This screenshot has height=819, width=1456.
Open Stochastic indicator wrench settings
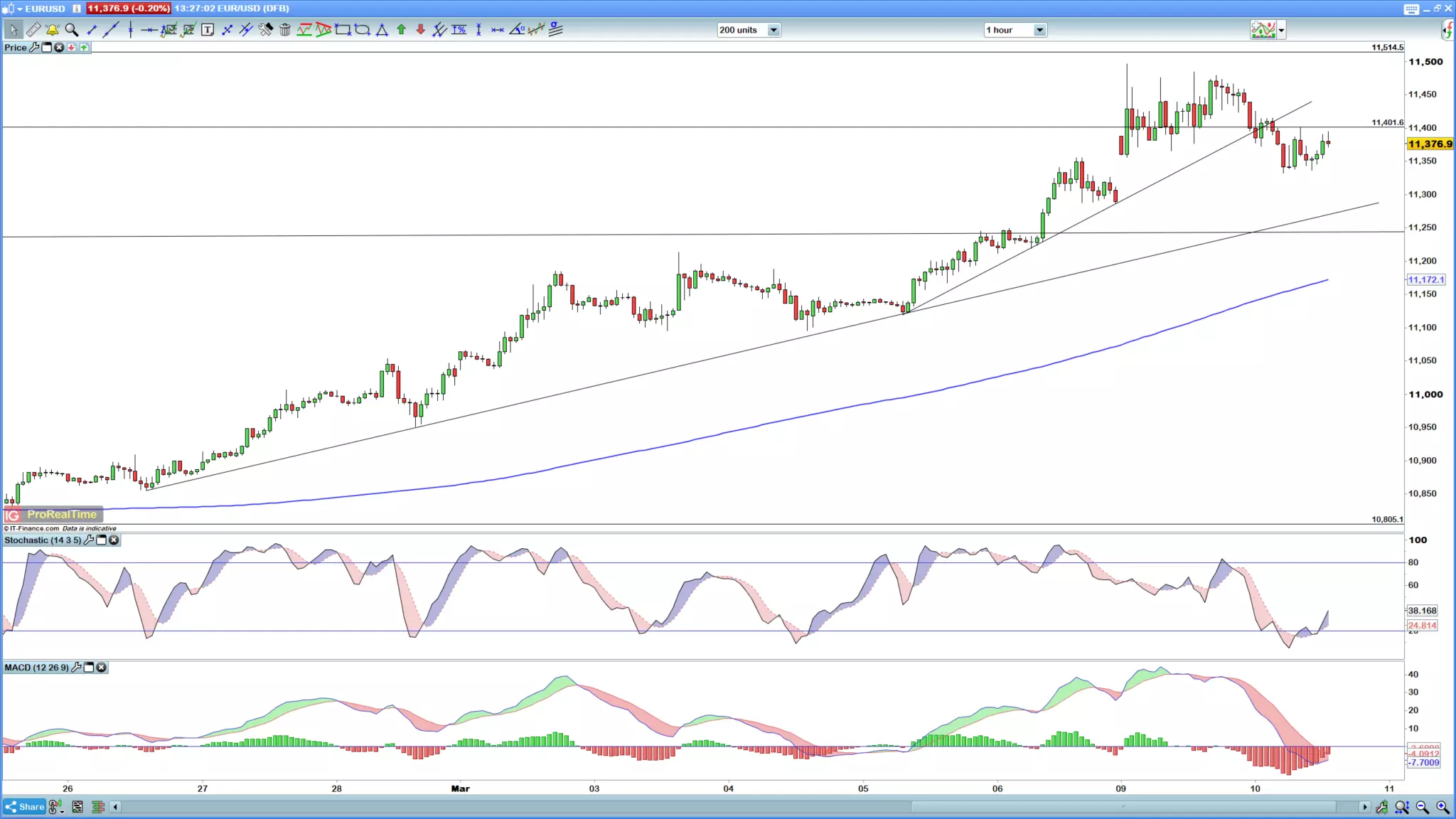click(89, 540)
